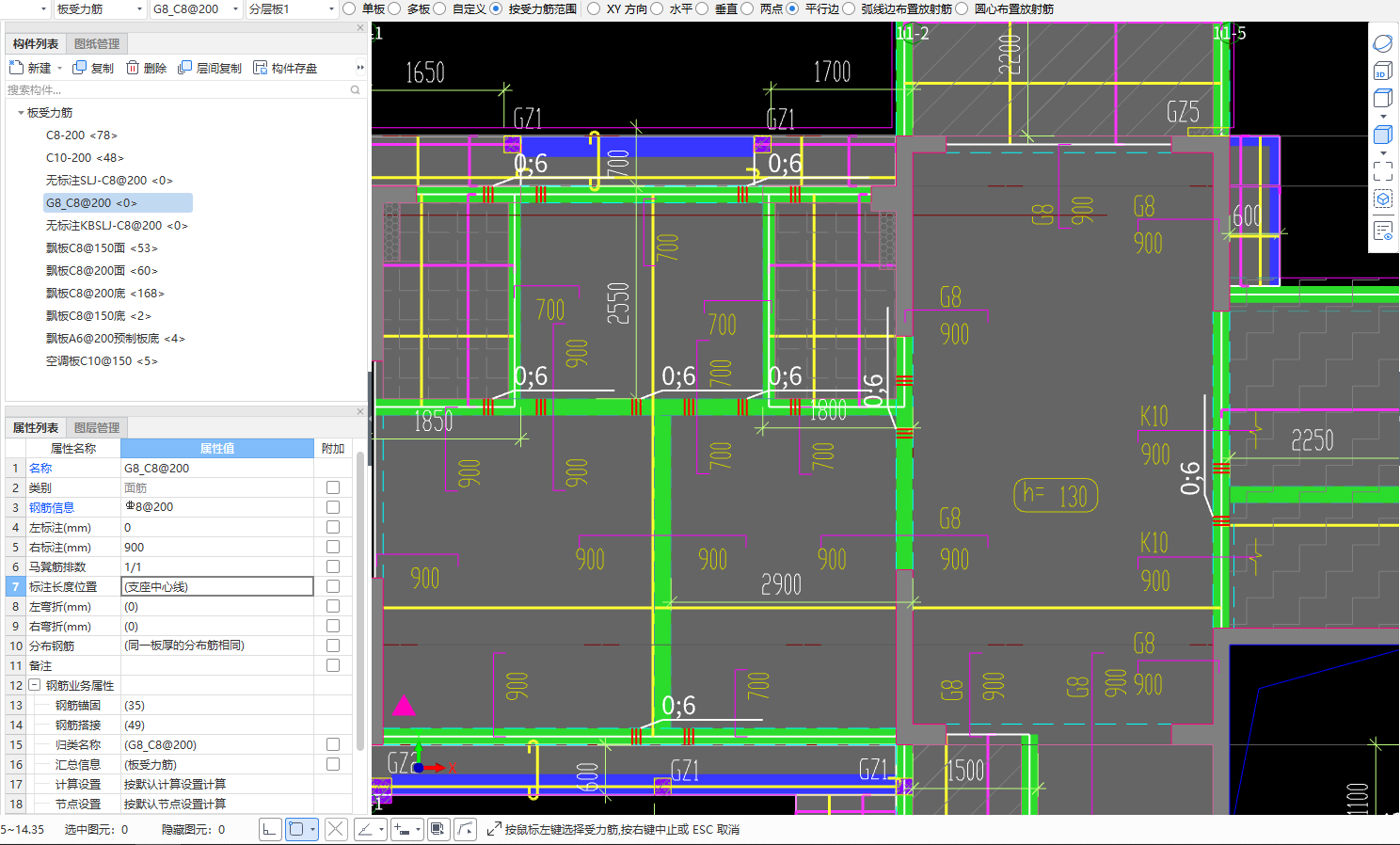
Task: Open the 板受力筋 type dropdown
Action: 140,9
